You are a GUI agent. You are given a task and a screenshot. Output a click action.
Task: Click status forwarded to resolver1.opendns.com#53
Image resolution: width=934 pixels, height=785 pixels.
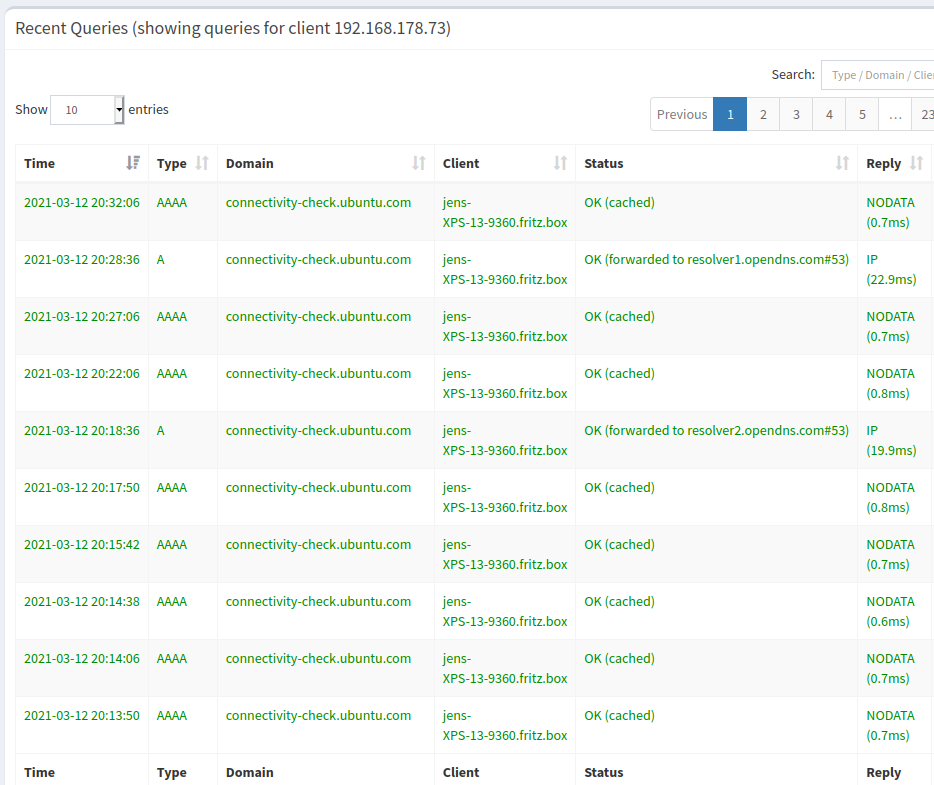click(x=717, y=260)
